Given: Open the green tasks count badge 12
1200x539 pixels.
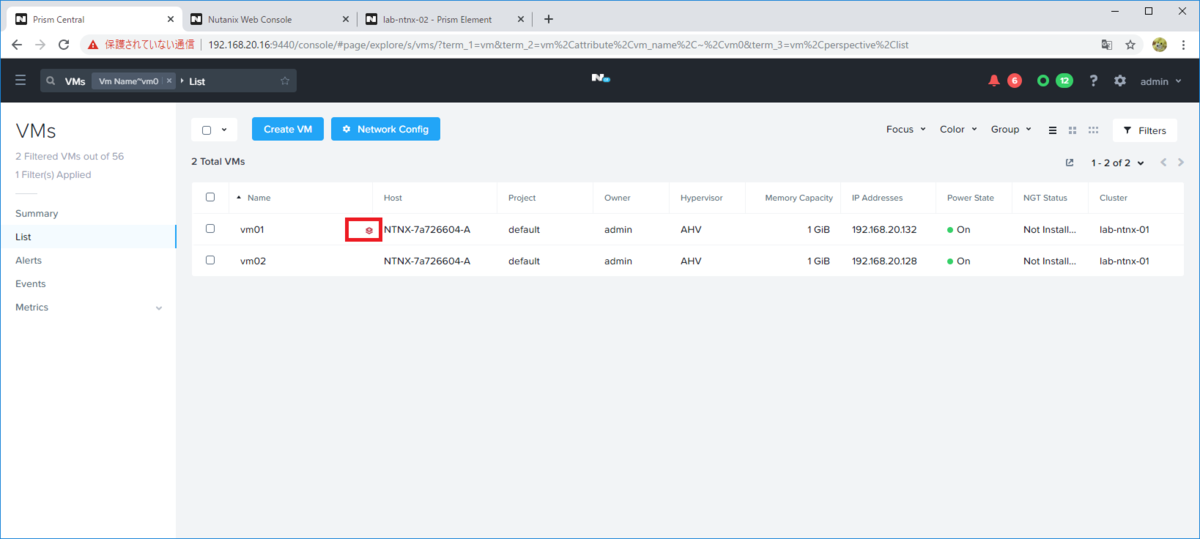Looking at the screenshot, I should coord(1064,81).
